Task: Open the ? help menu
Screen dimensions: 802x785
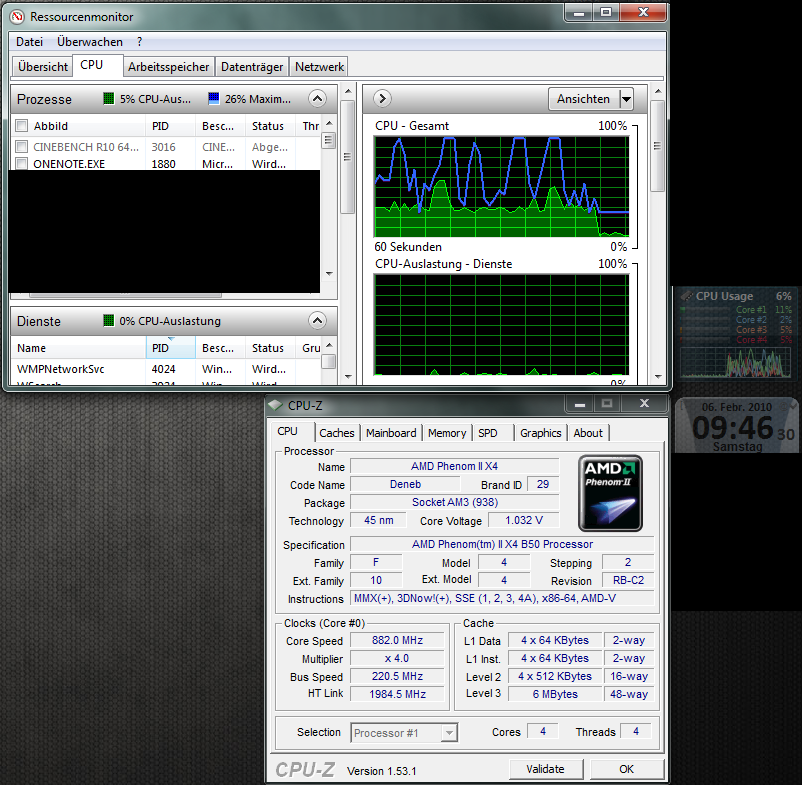Action: tap(140, 42)
